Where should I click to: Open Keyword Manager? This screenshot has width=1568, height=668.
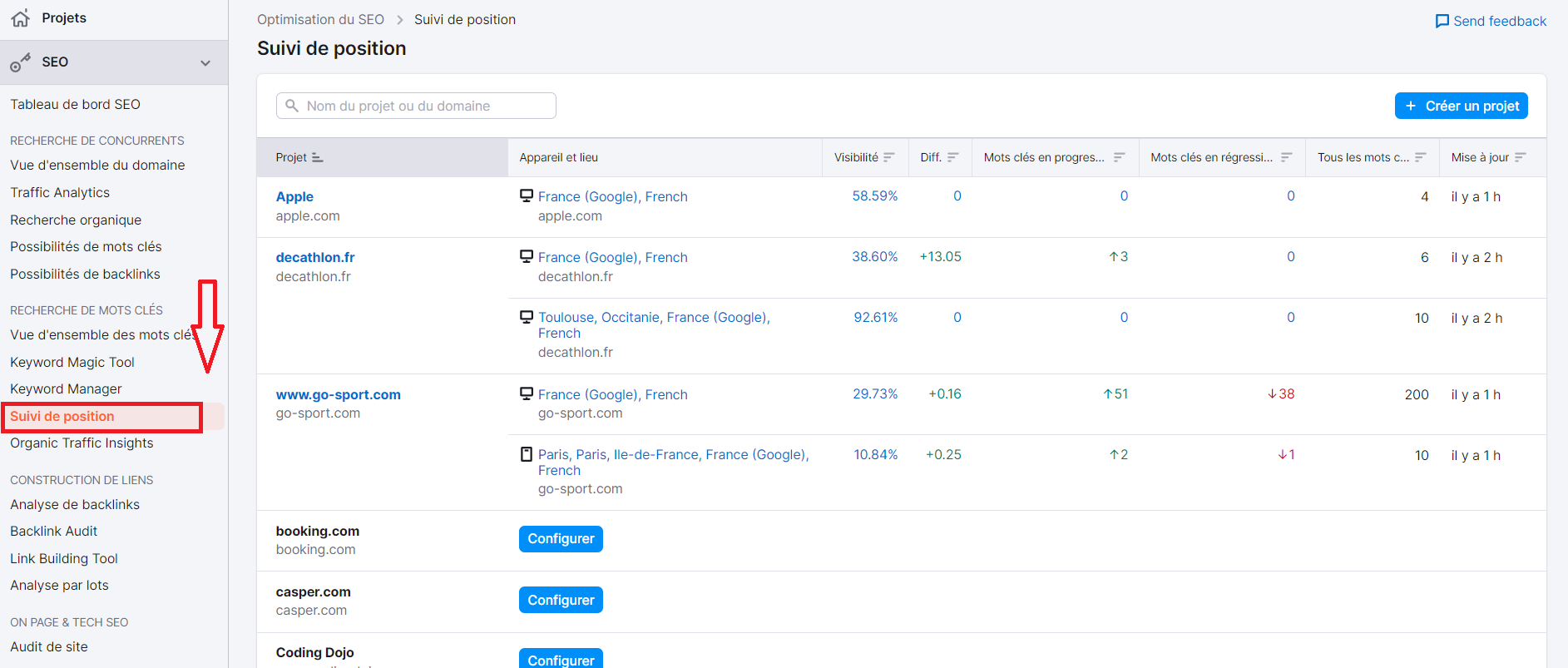click(x=66, y=388)
